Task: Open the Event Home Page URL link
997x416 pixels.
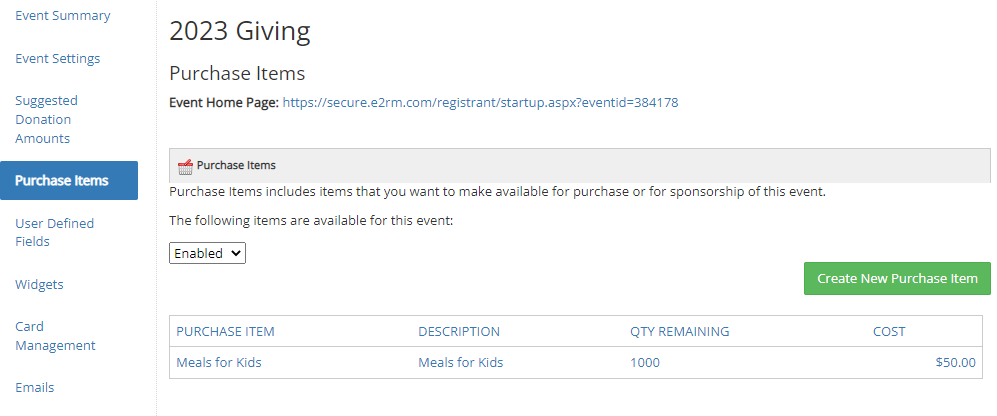Action: click(480, 102)
